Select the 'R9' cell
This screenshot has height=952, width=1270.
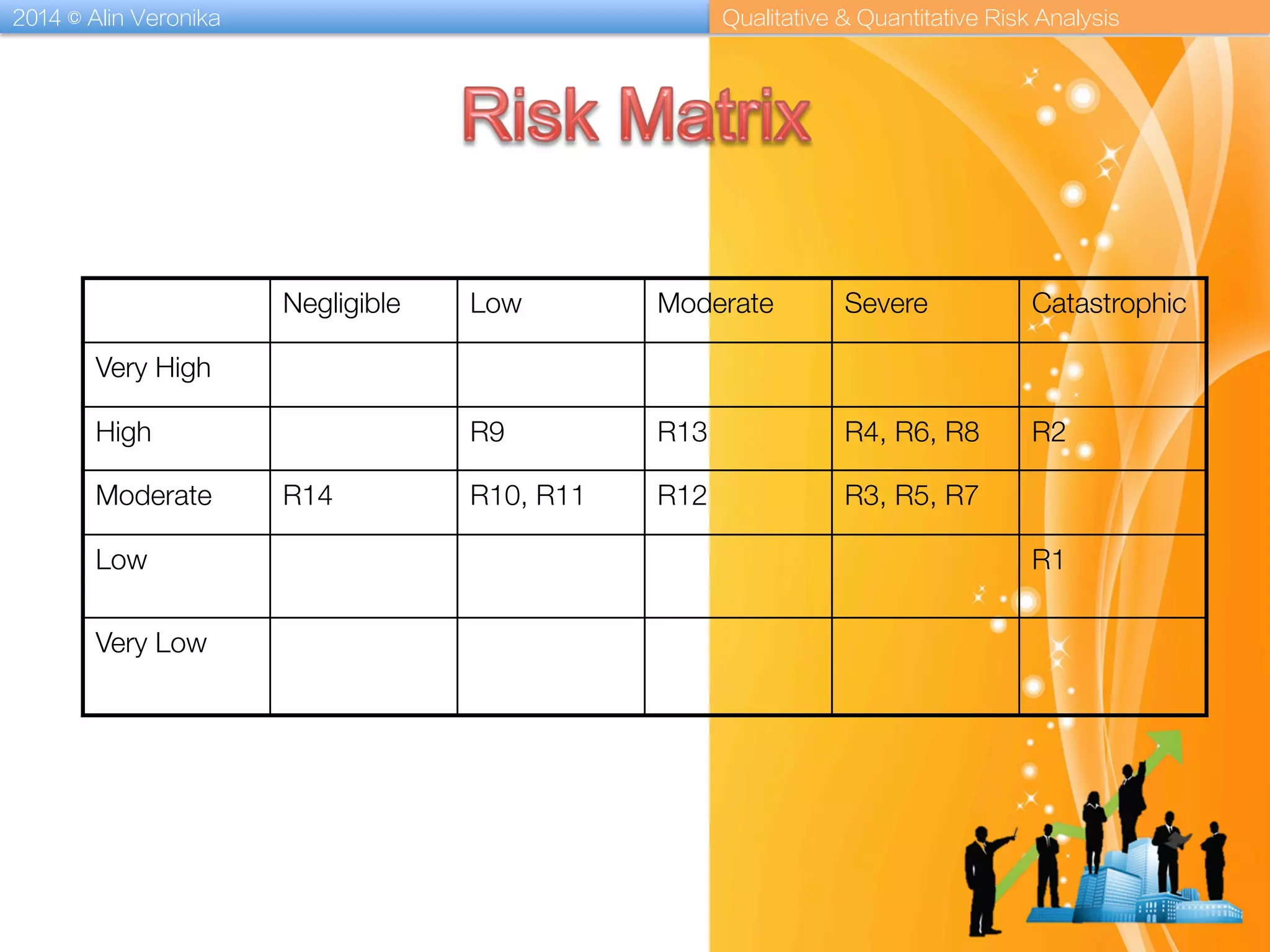(551, 438)
